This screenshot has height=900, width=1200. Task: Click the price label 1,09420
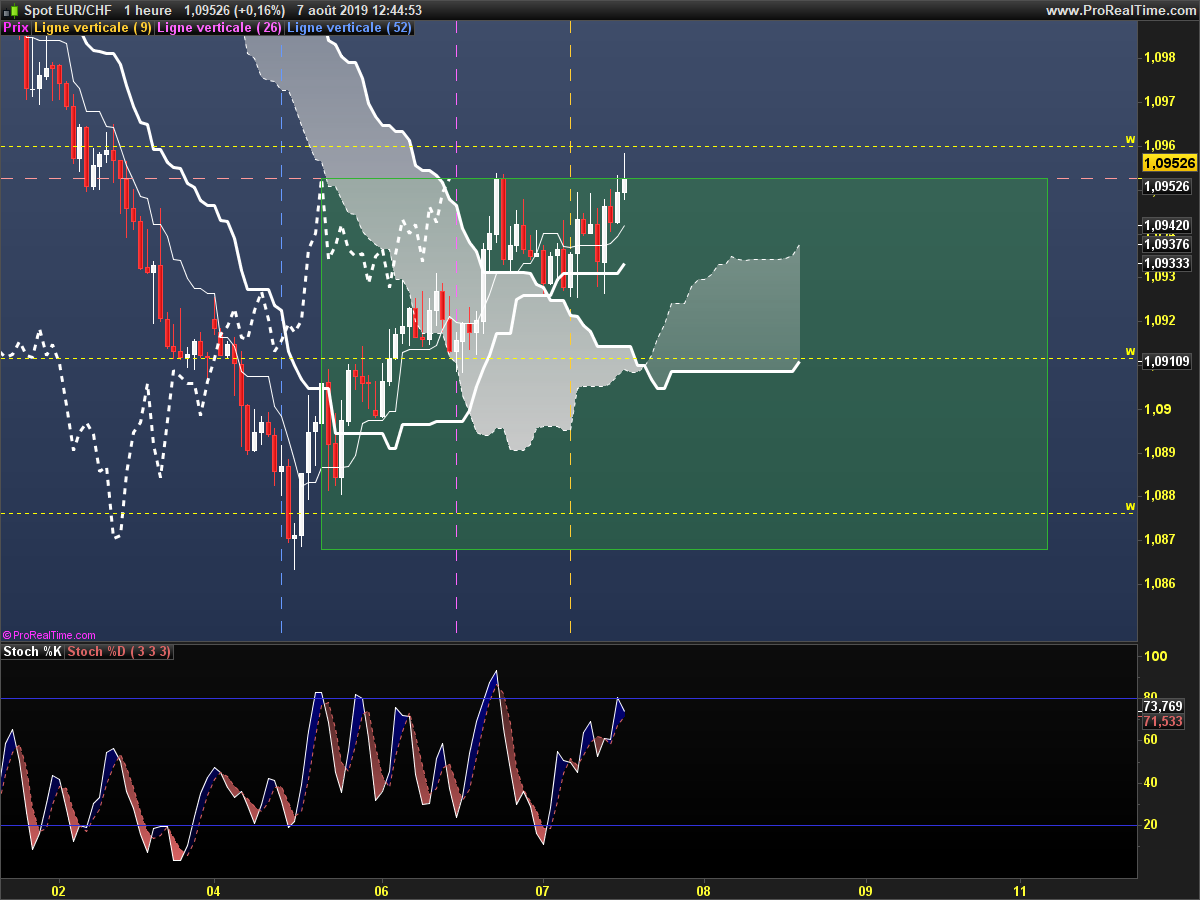(x=1167, y=226)
